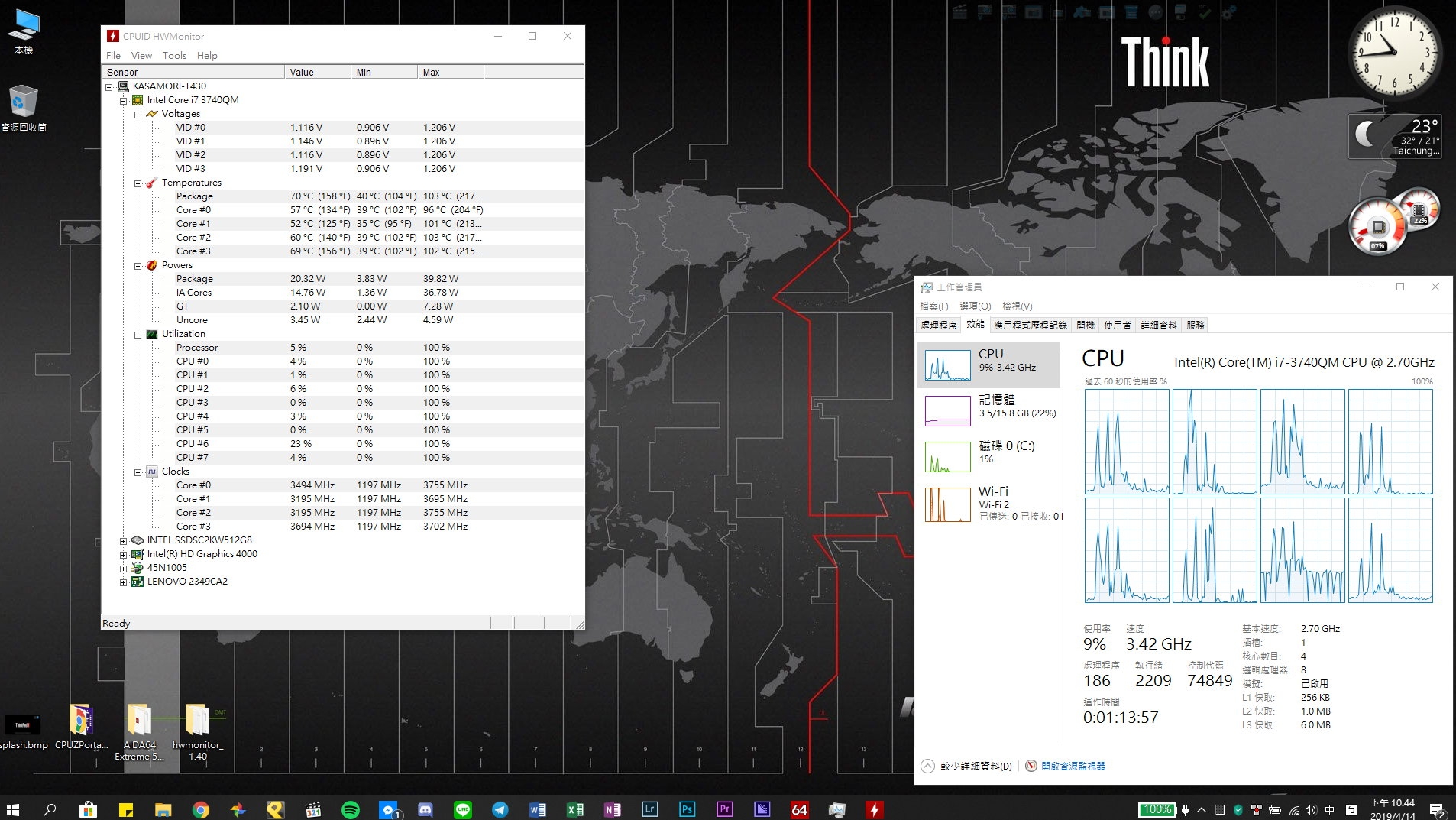Open AIDA64 taskbar icon
1456x820 pixels.
pos(800,809)
